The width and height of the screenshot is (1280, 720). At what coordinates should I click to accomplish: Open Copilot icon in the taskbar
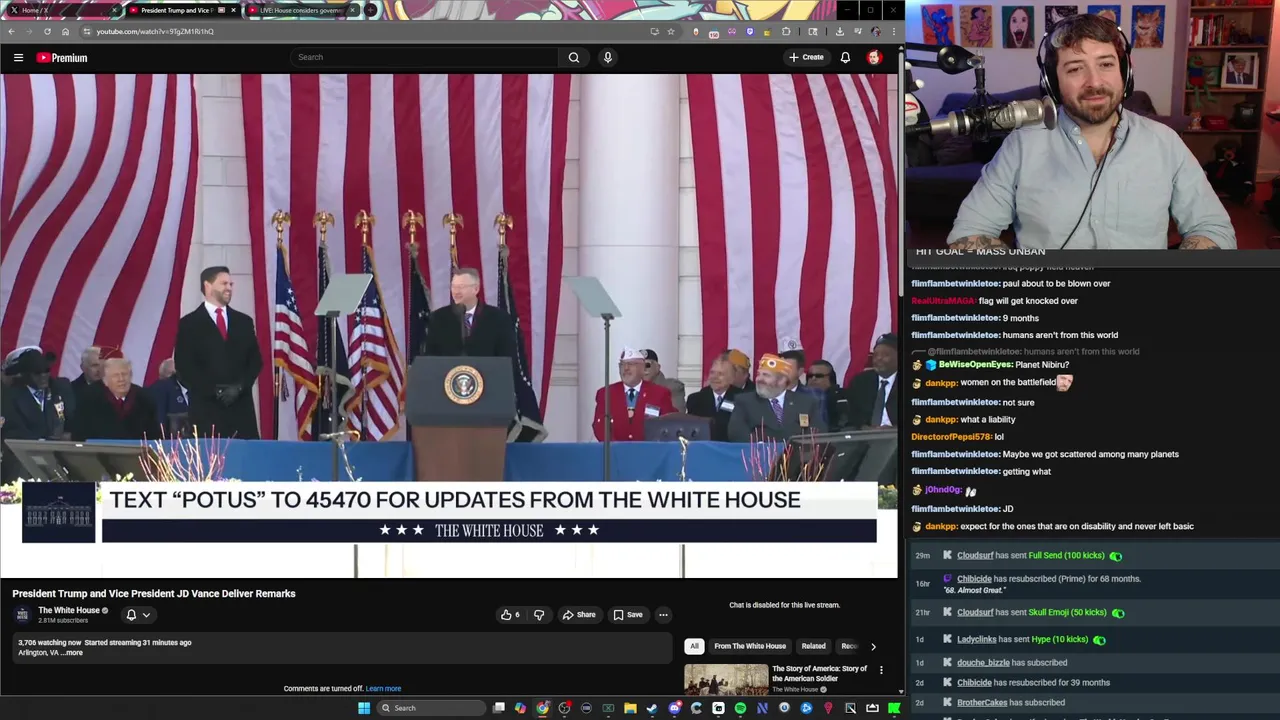520,708
